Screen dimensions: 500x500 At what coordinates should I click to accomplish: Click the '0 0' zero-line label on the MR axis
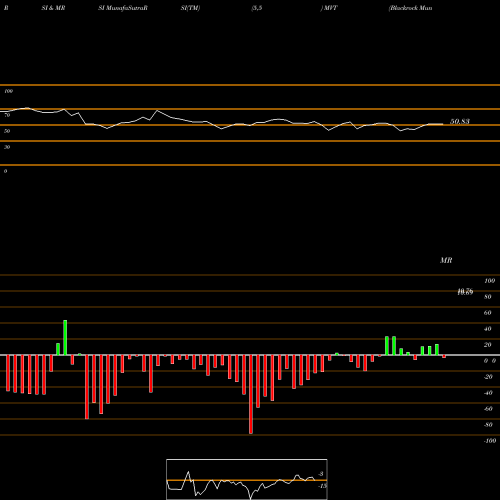point(490,361)
